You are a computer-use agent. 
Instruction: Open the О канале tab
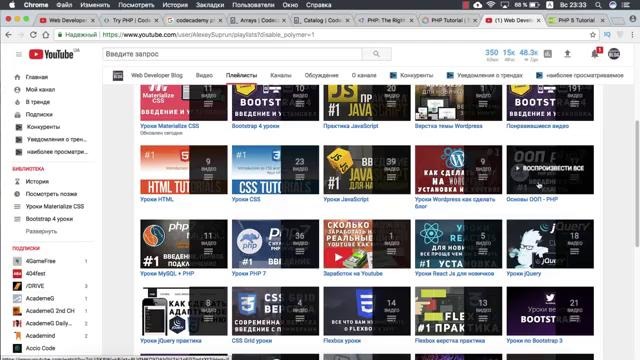(364, 76)
